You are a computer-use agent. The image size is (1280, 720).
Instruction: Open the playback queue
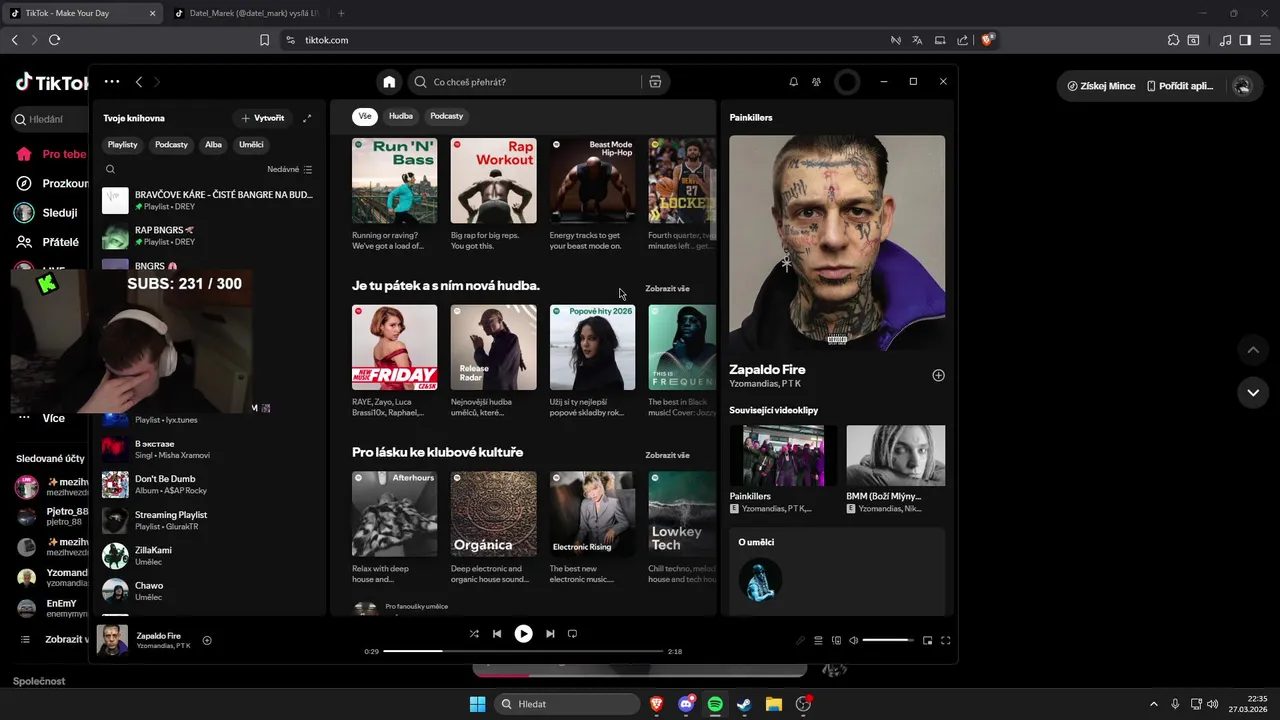[818, 640]
